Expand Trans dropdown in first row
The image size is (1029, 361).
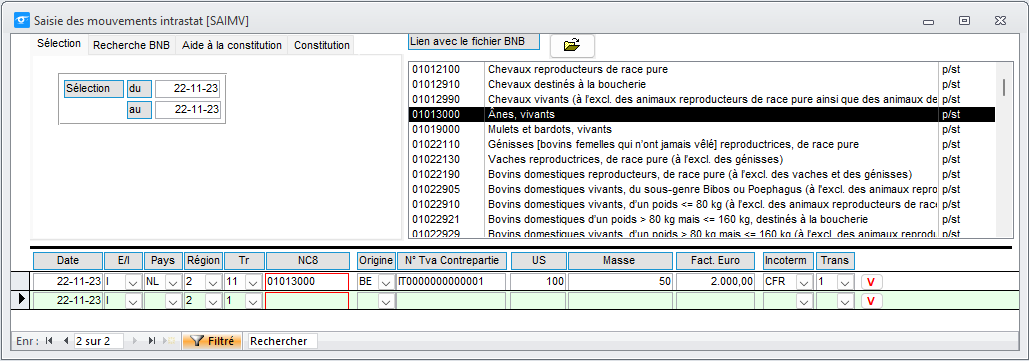[x=845, y=282]
